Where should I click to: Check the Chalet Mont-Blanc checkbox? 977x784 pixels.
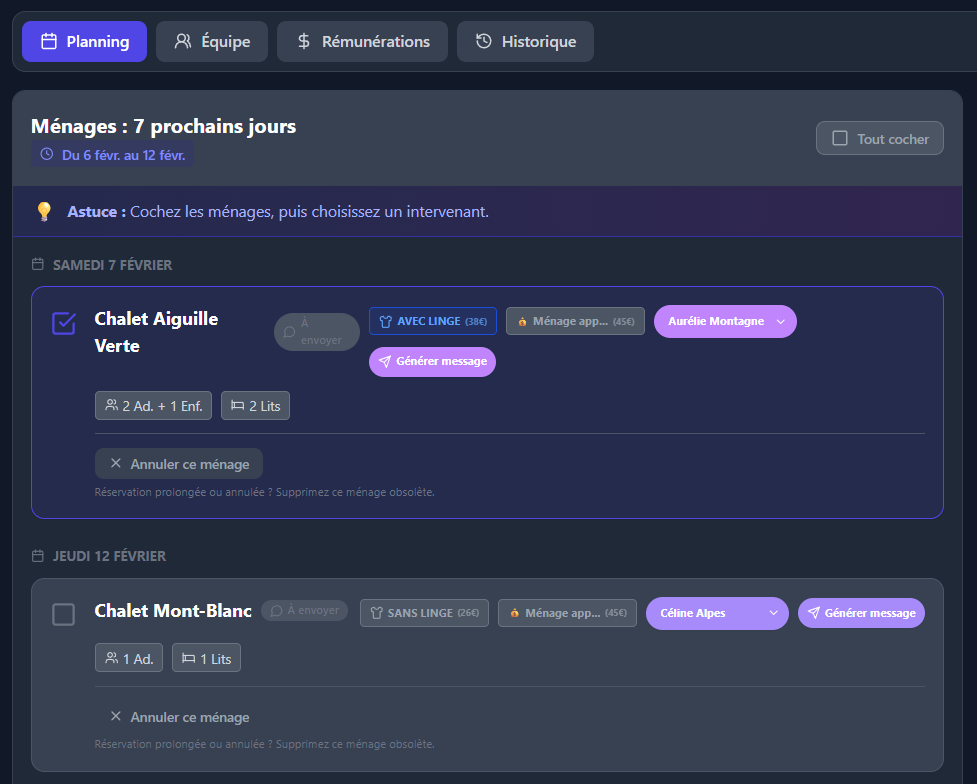pyautogui.click(x=63, y=614)
